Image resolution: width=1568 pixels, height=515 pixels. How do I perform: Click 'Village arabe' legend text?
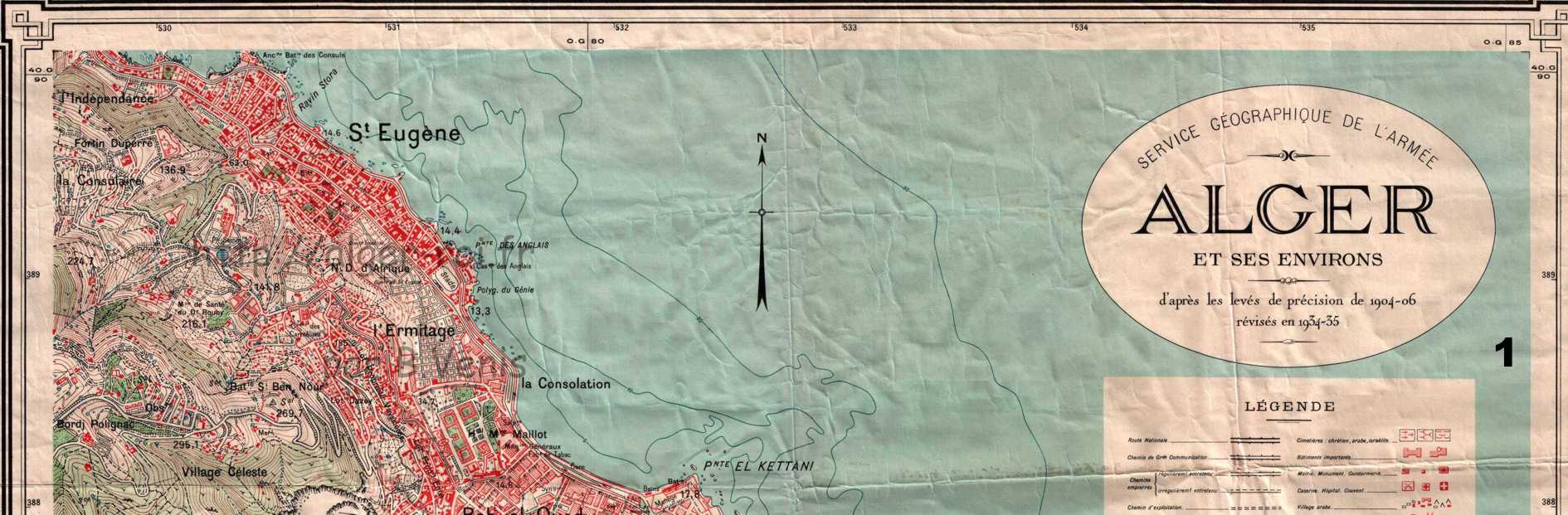pos(1314,507)
